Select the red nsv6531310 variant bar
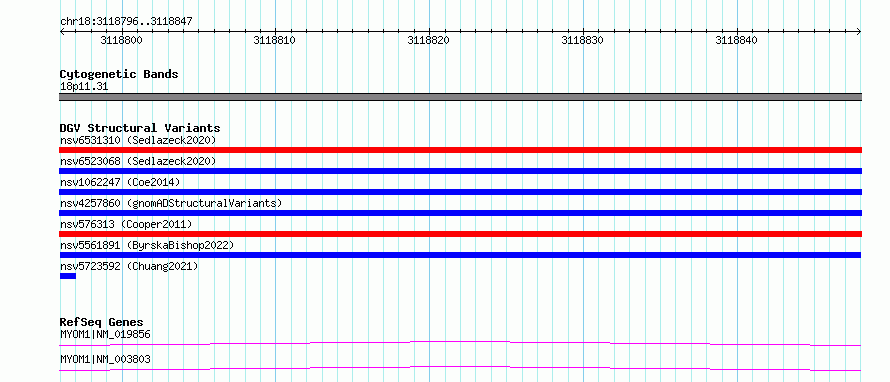This screenshot has width=890, height=382. point(460,150)
